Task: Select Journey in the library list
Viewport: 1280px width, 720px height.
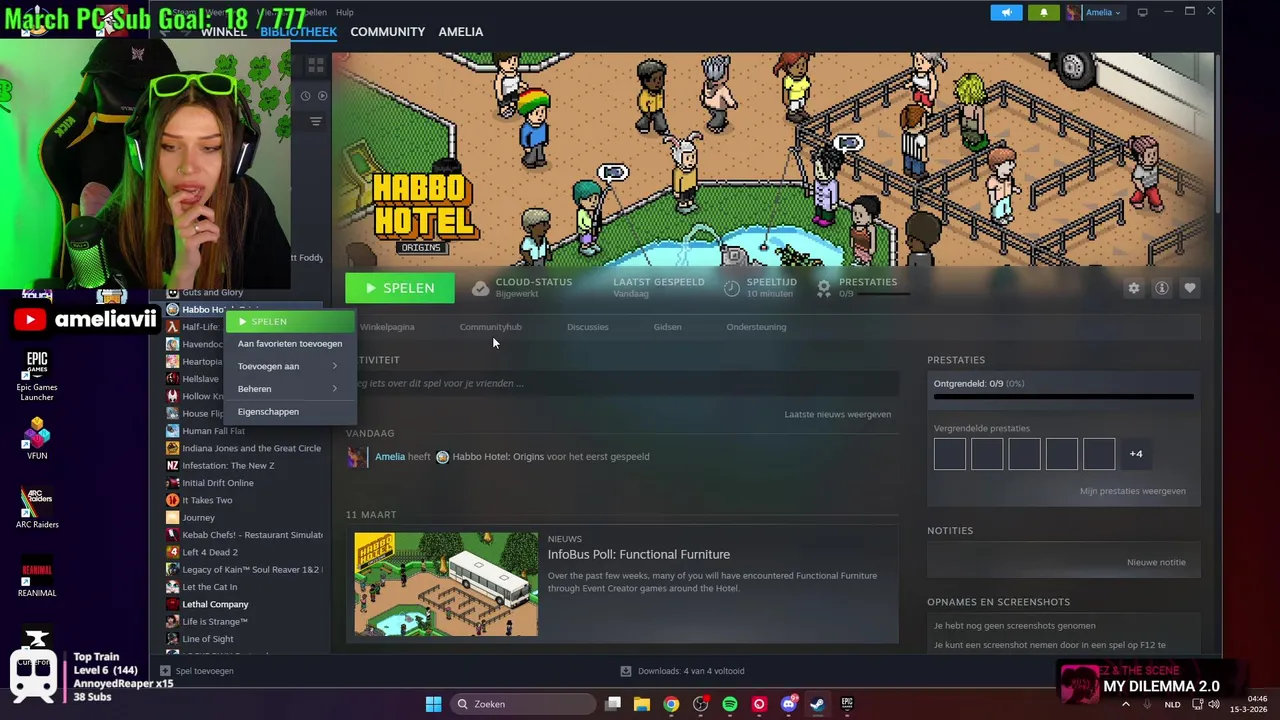Action: point(198,518)
